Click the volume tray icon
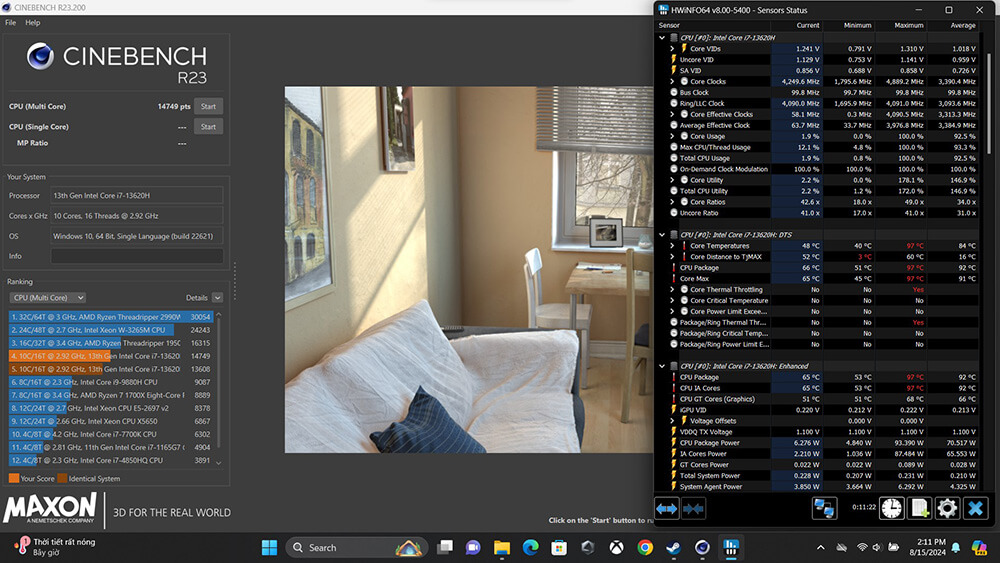Viewport: 1000px width, 563px height. (x=877, y=548)
